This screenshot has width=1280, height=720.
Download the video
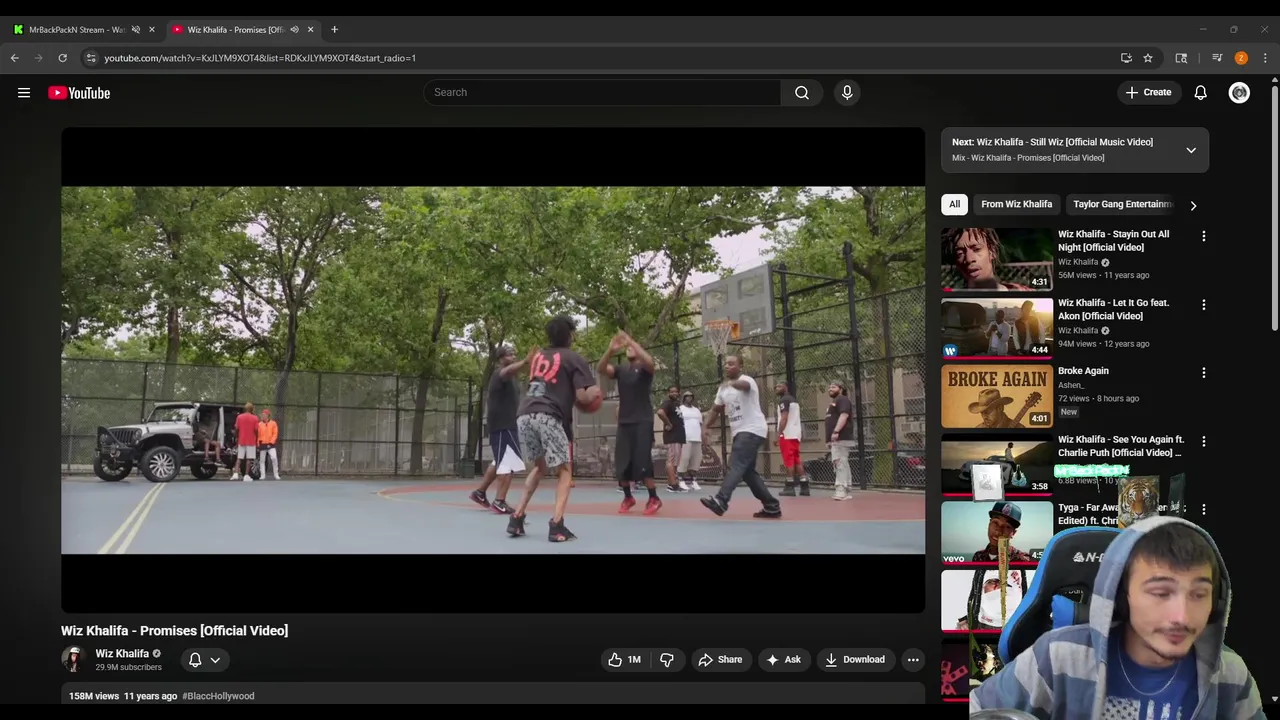coord(855,659)
